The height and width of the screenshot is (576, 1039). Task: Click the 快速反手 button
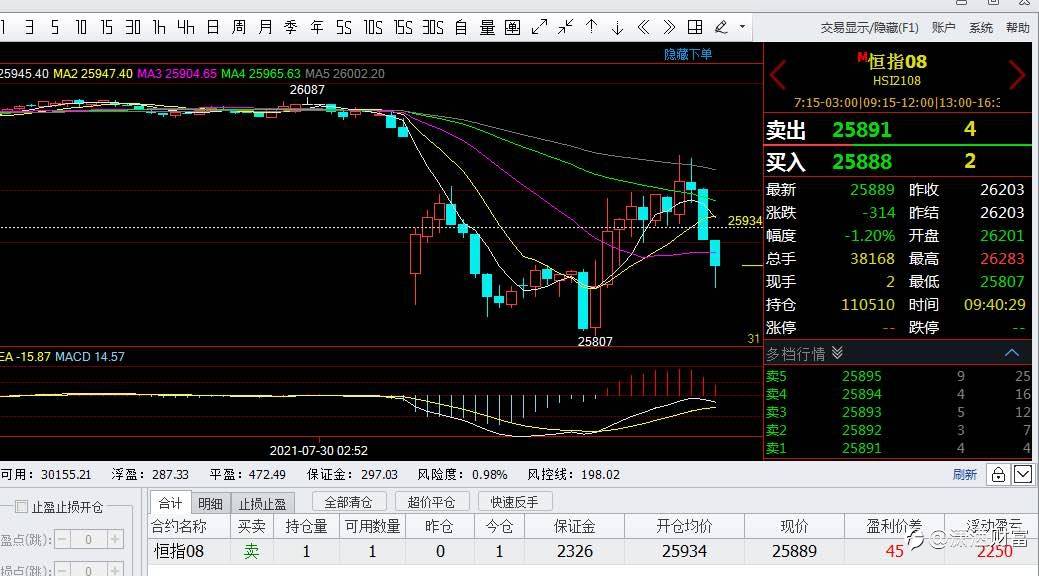pyautogui.click(x=514, y=502)
